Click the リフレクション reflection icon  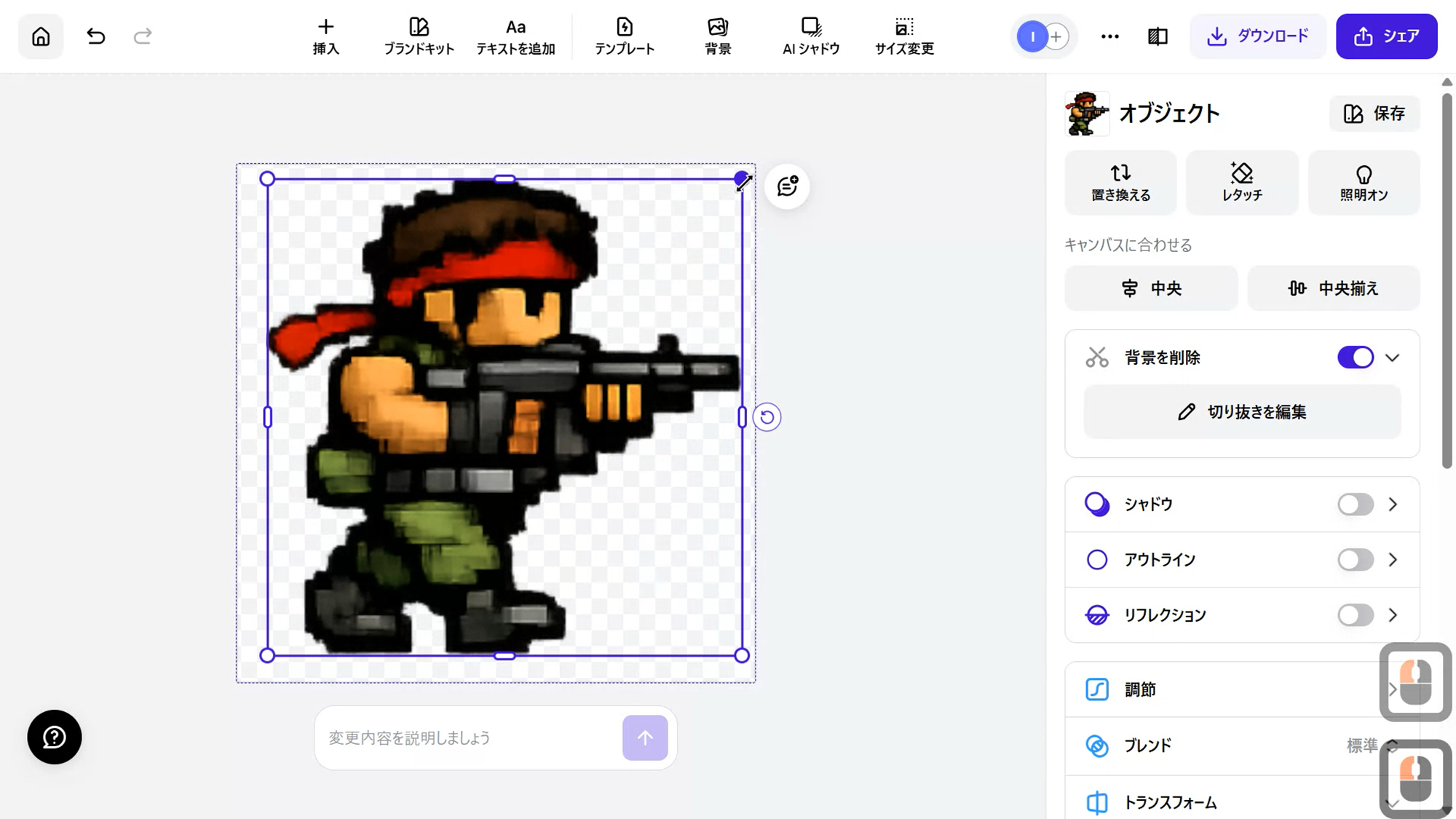click(1097, 615)
